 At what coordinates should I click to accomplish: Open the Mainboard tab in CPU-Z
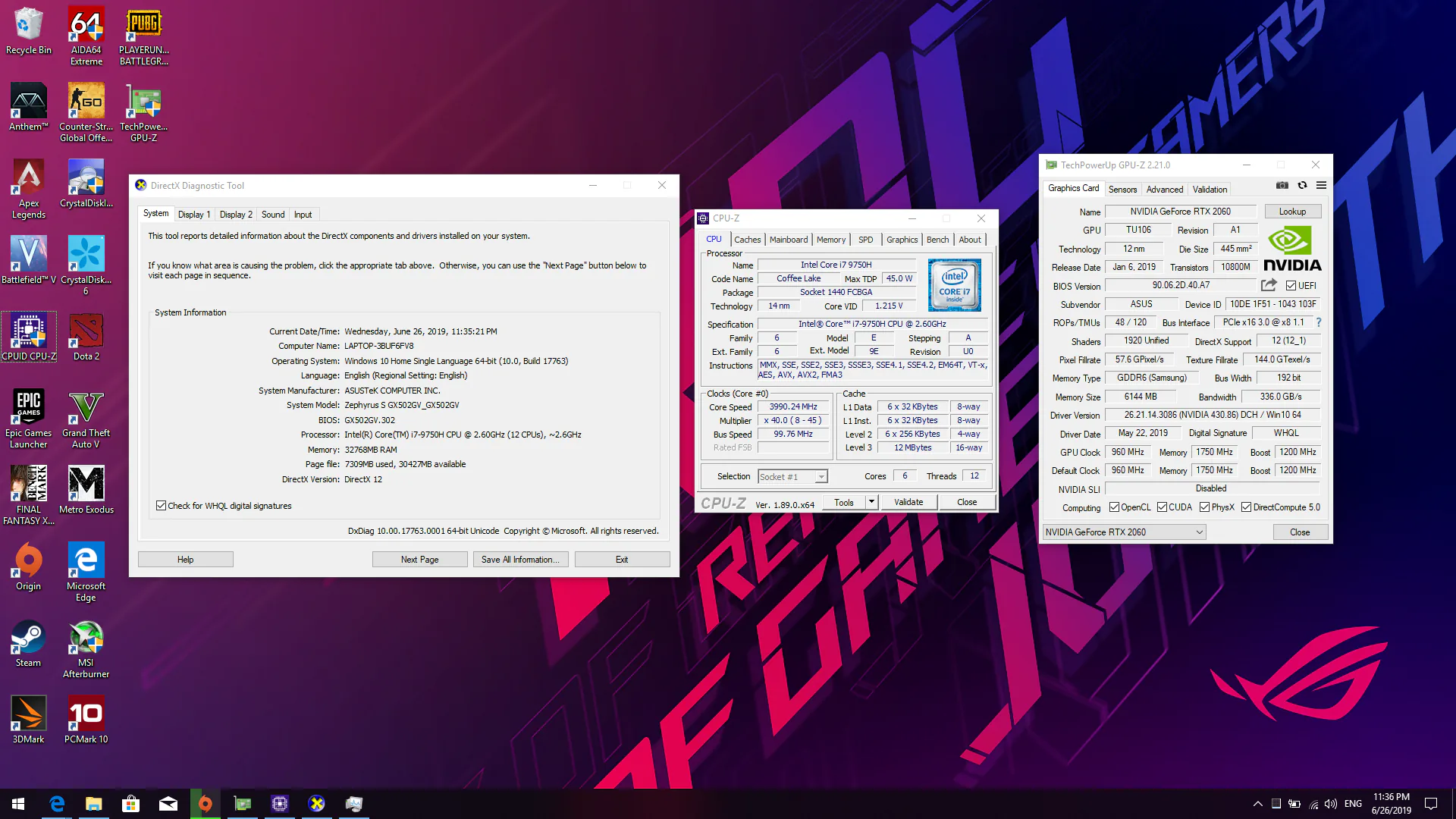[x=789, y=240]
